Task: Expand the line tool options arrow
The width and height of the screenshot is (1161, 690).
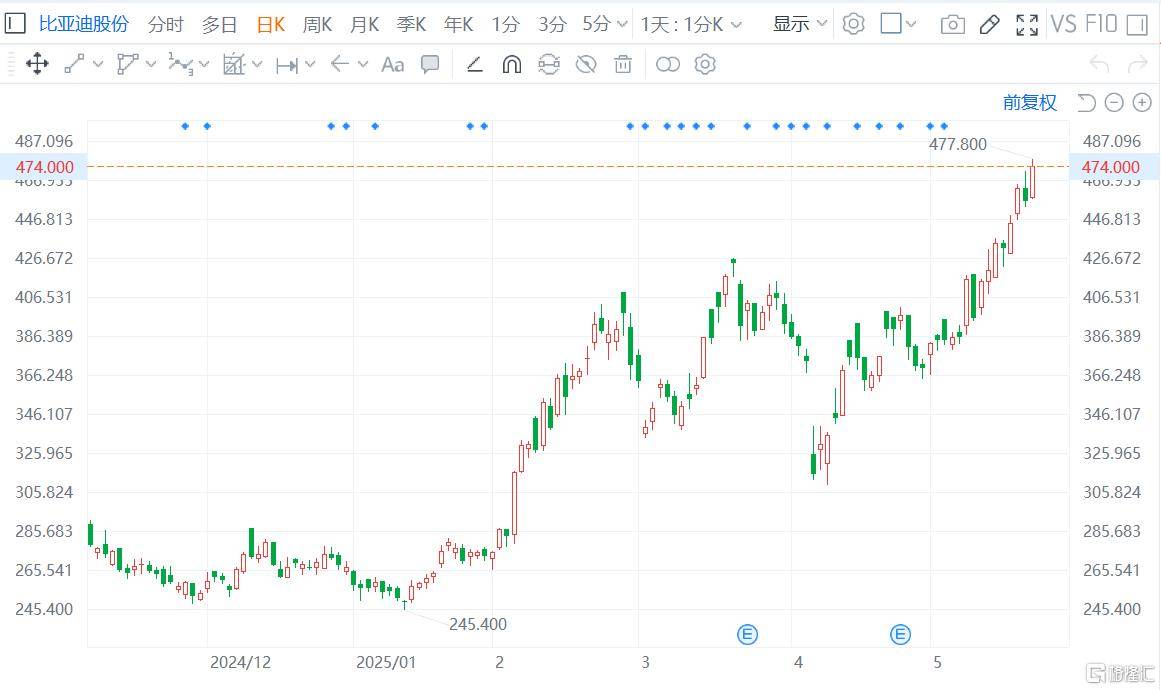Action: coord(98,64)
